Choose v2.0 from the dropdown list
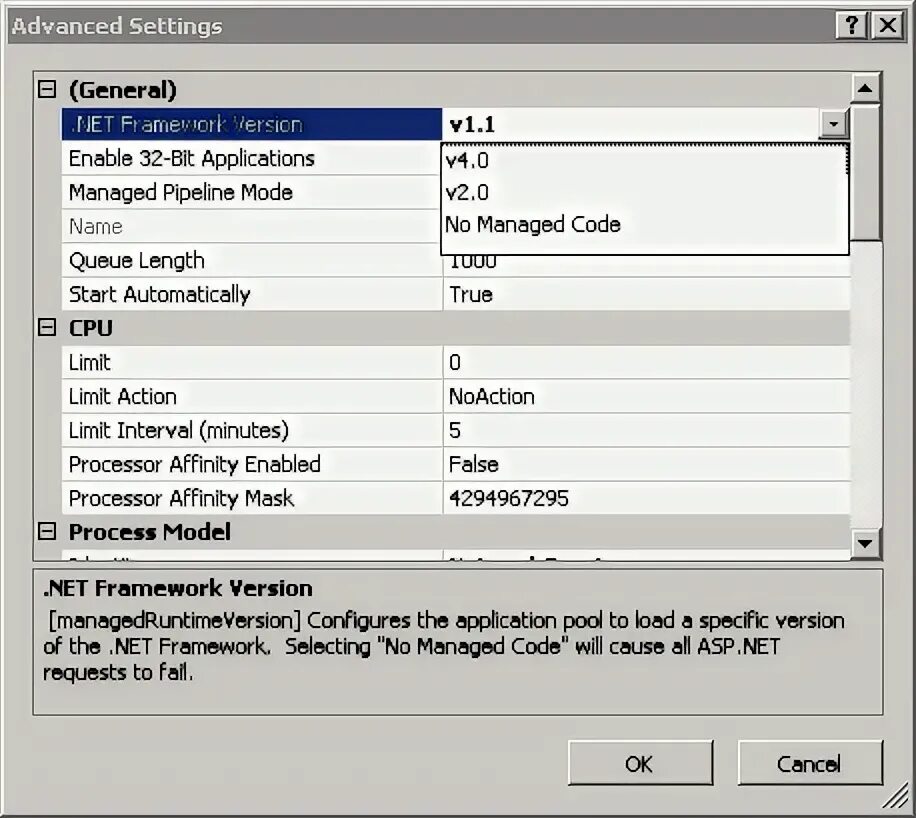916x818 pixels. pos(645,192)
